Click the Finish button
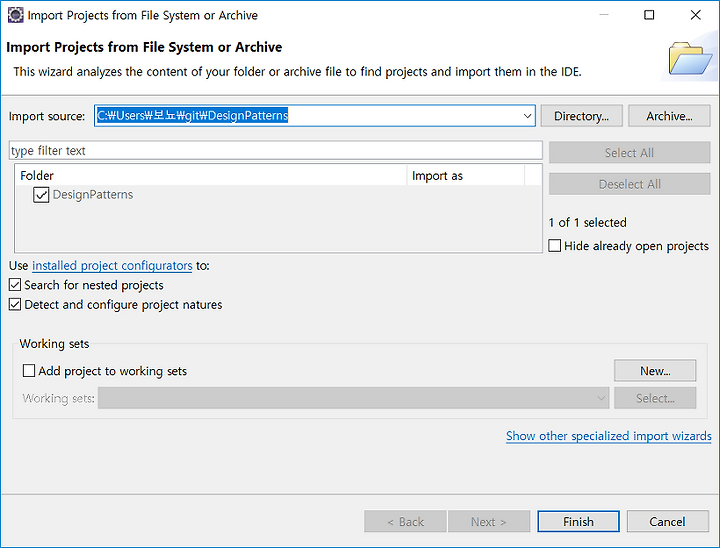Screen dimensions: 720x548 click(x=578, y=522)
